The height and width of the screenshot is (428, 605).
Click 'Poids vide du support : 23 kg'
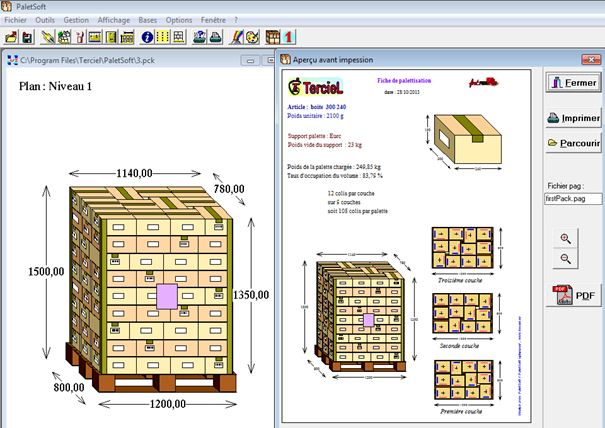pos(324,145)
